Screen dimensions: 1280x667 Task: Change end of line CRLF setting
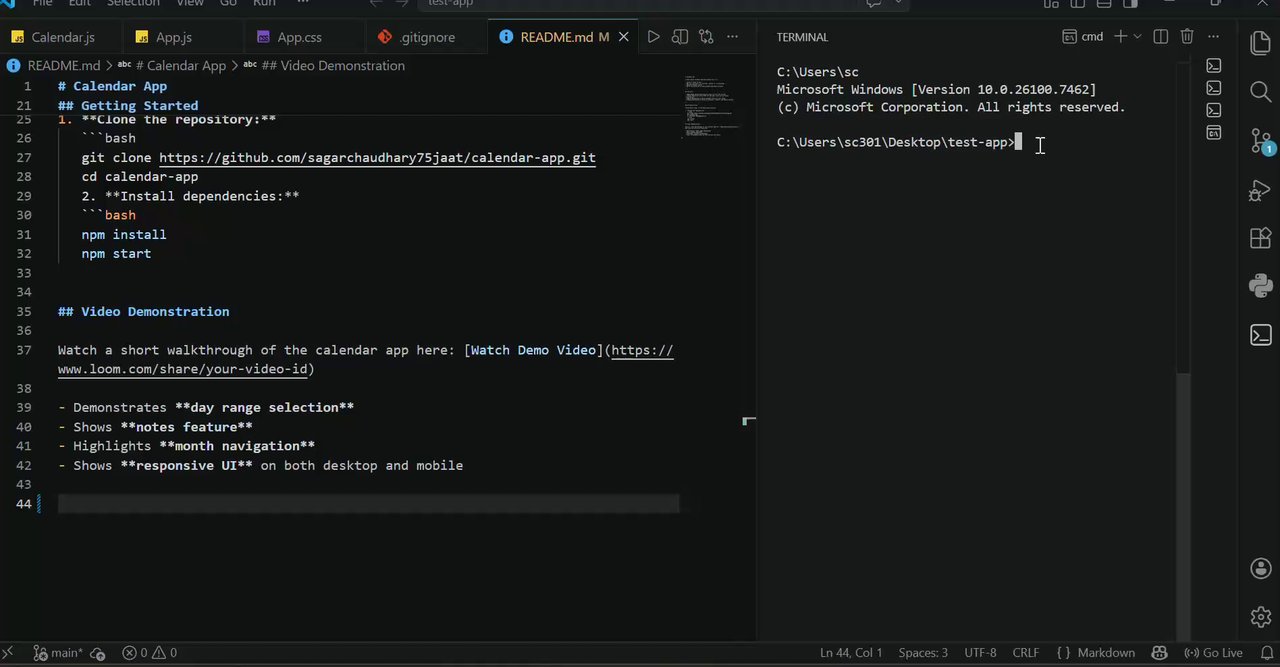tap(1026, 653)
